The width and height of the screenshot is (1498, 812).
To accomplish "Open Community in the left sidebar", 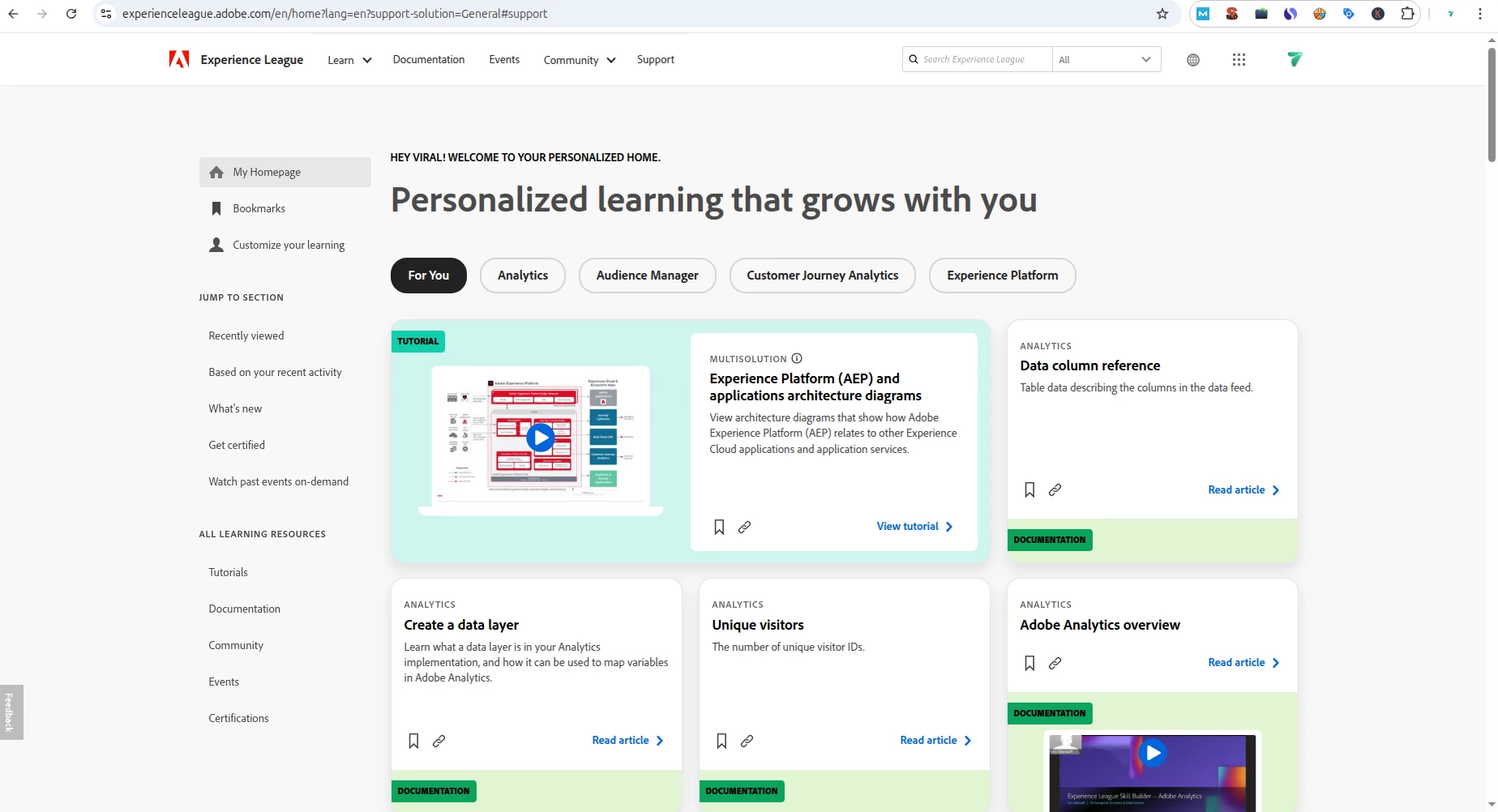I will click(x=236, y=645).
